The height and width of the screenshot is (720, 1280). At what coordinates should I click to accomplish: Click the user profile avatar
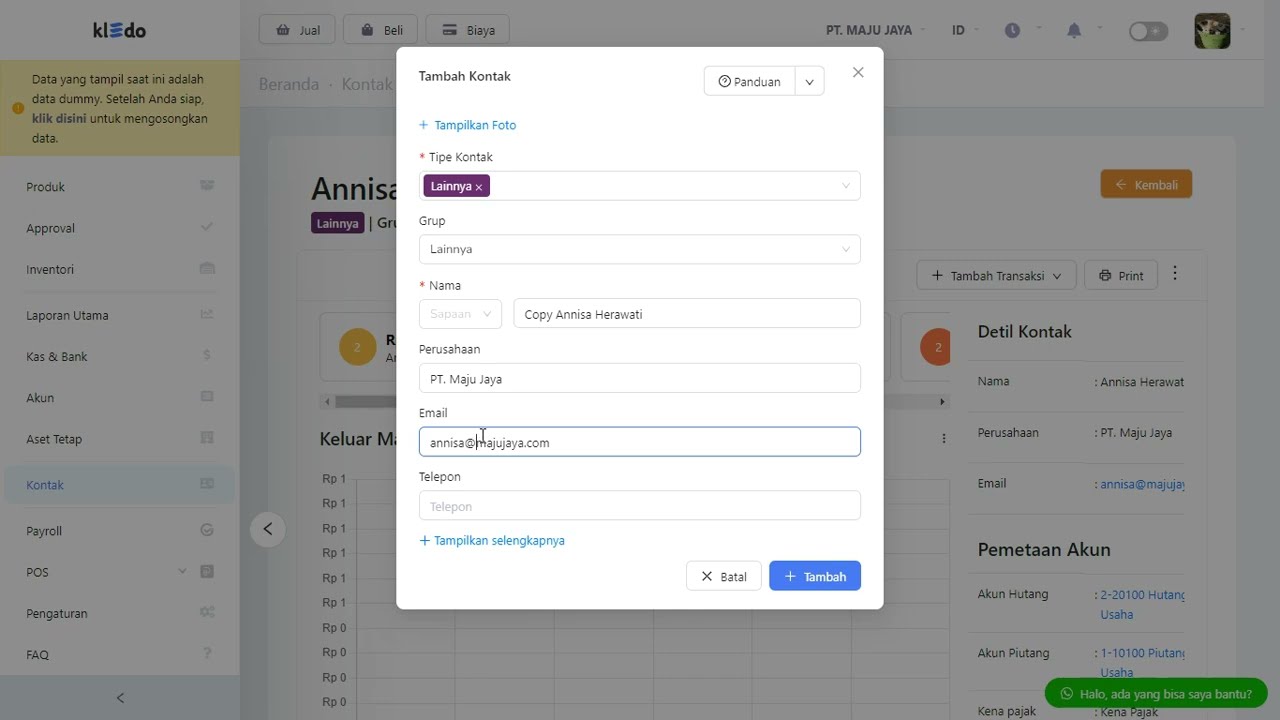coord(1212,31)
